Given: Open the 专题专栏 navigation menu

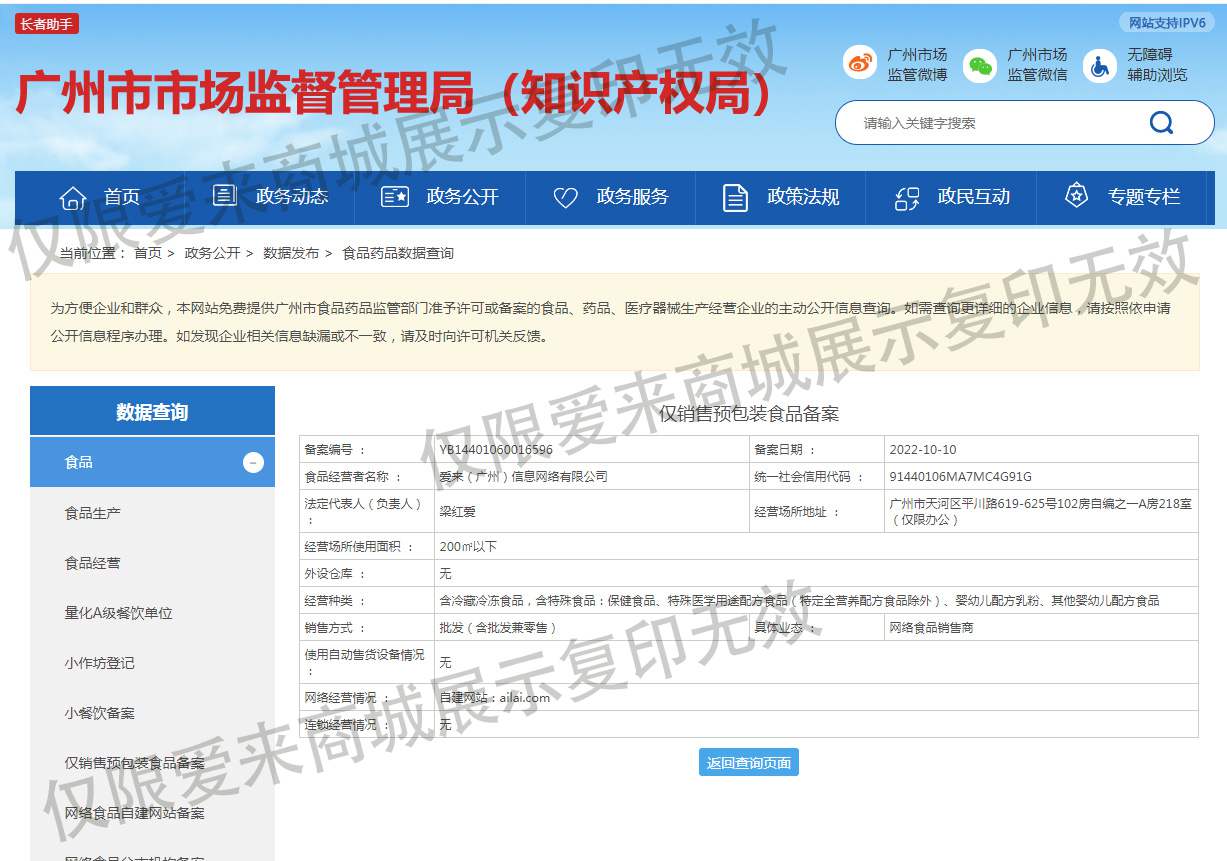Looking at the screenshot, I should [1122, 197].
